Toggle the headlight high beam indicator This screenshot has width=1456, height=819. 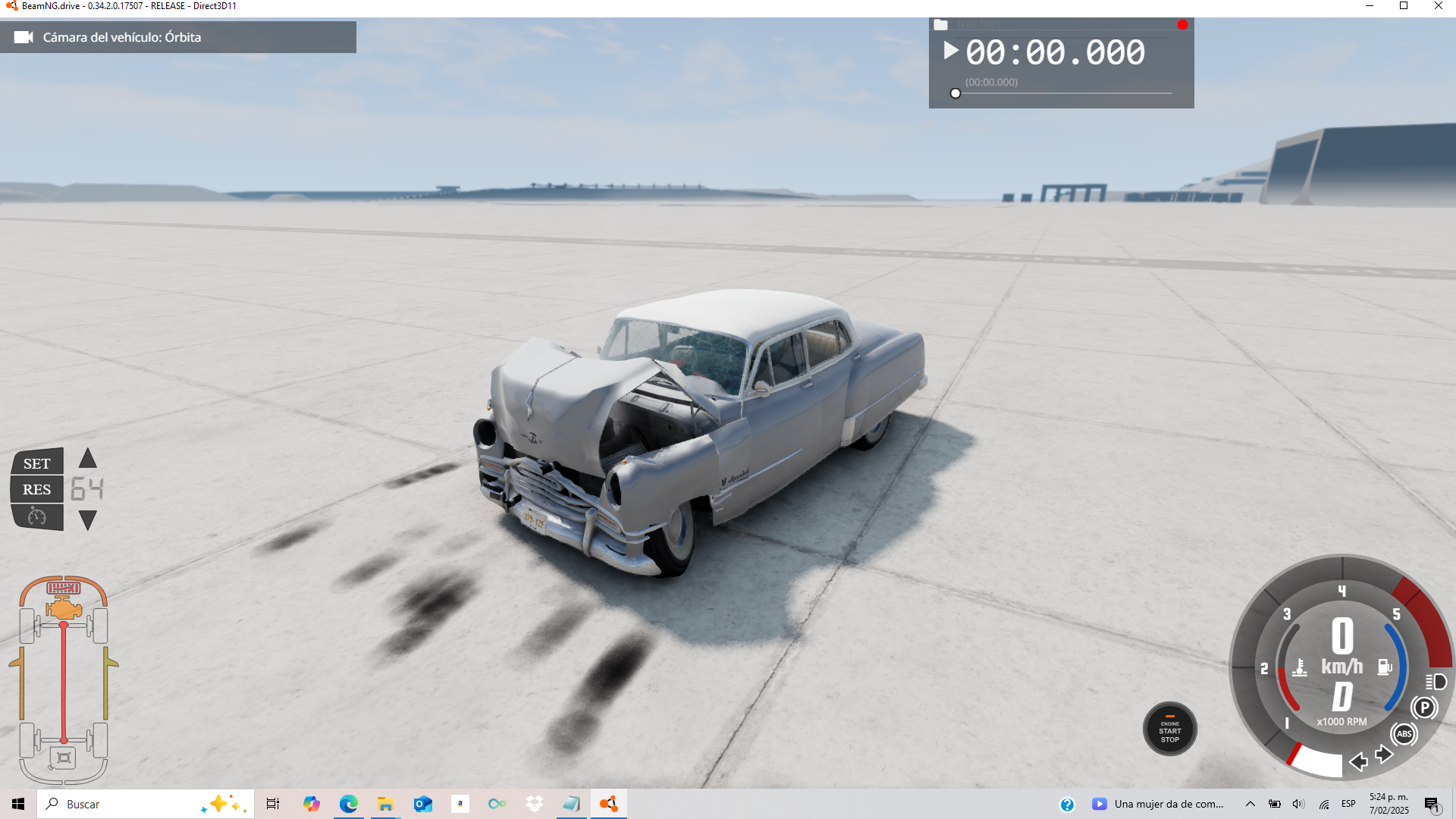[1436, 682]
